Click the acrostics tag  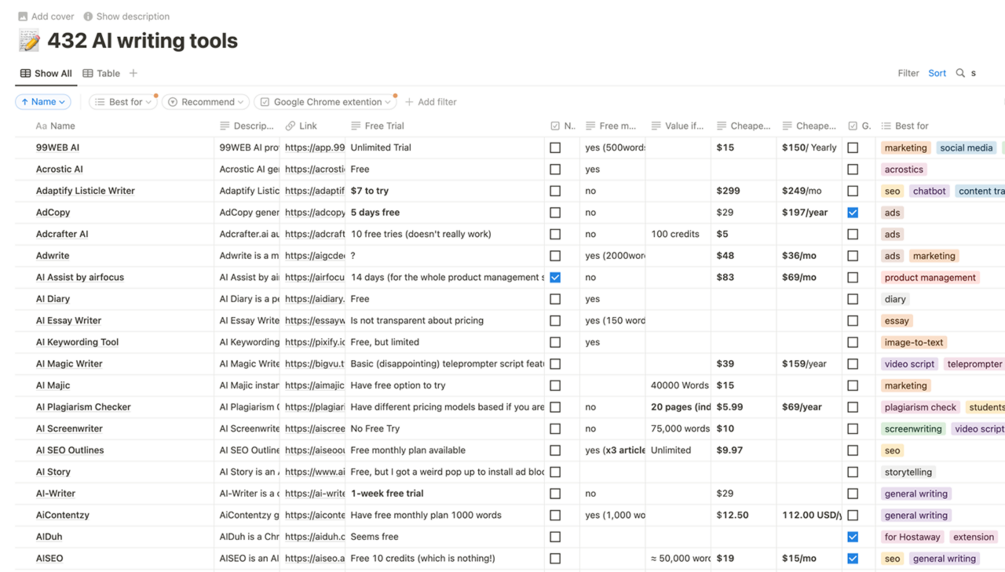tap(904, 169)
